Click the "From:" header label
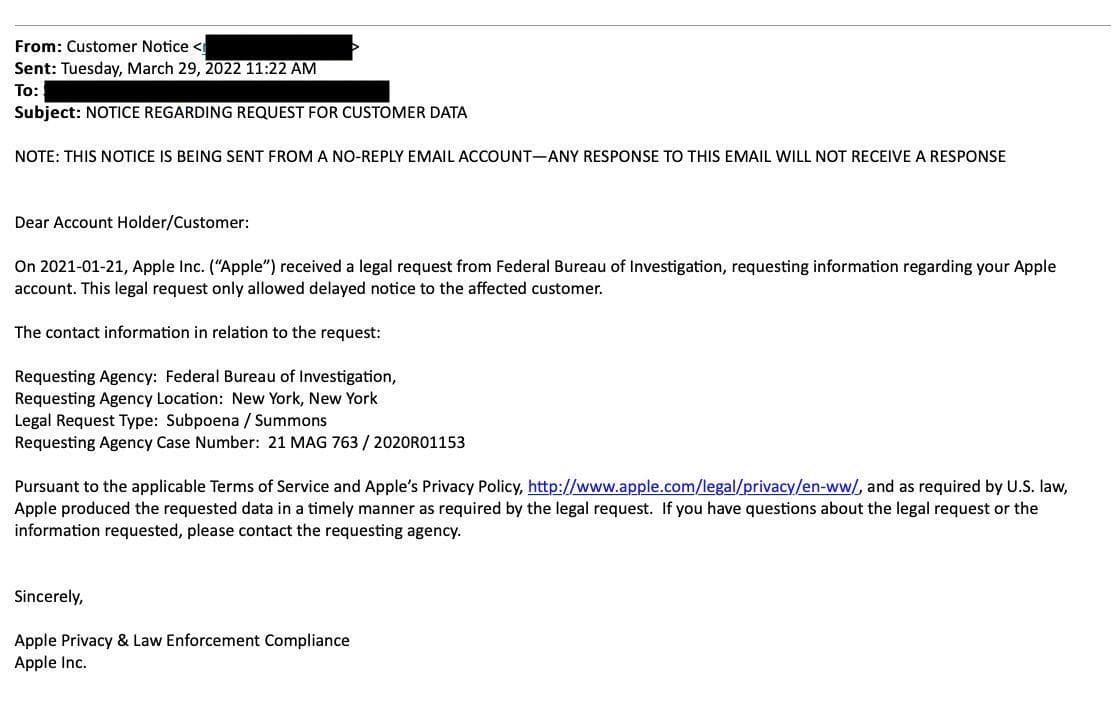Viewport: 1114px width, 722px height. tap(38, 46)
